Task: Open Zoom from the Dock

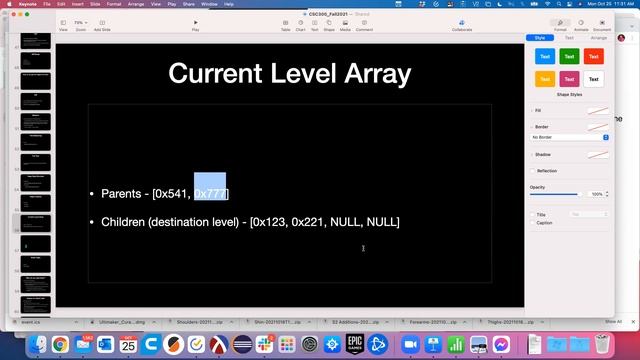Action: click(x=410, y=344)
